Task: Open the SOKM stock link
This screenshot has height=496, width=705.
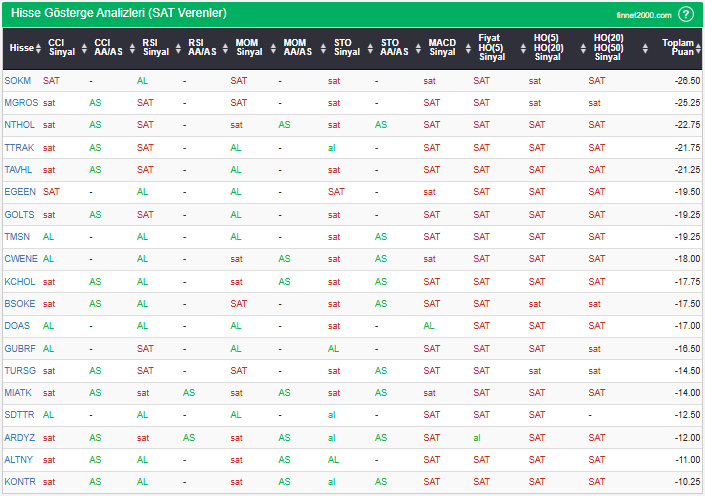Action: click(17, 80)
